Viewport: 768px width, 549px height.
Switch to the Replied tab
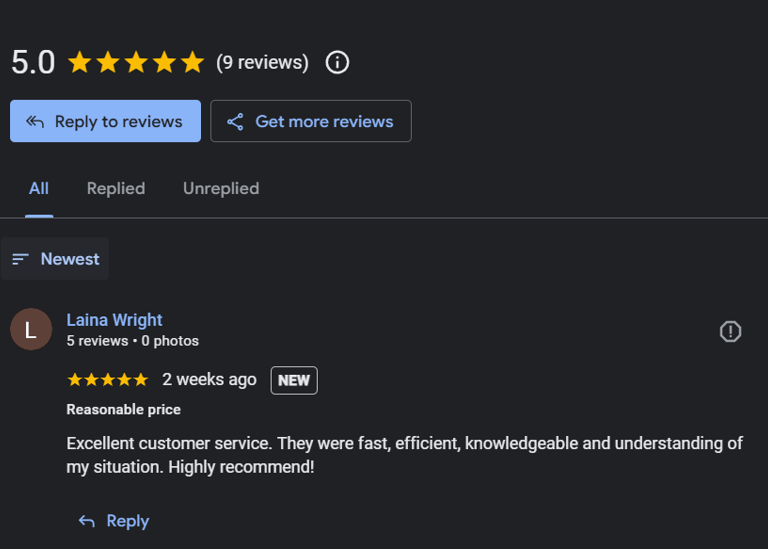click(116, 188)
